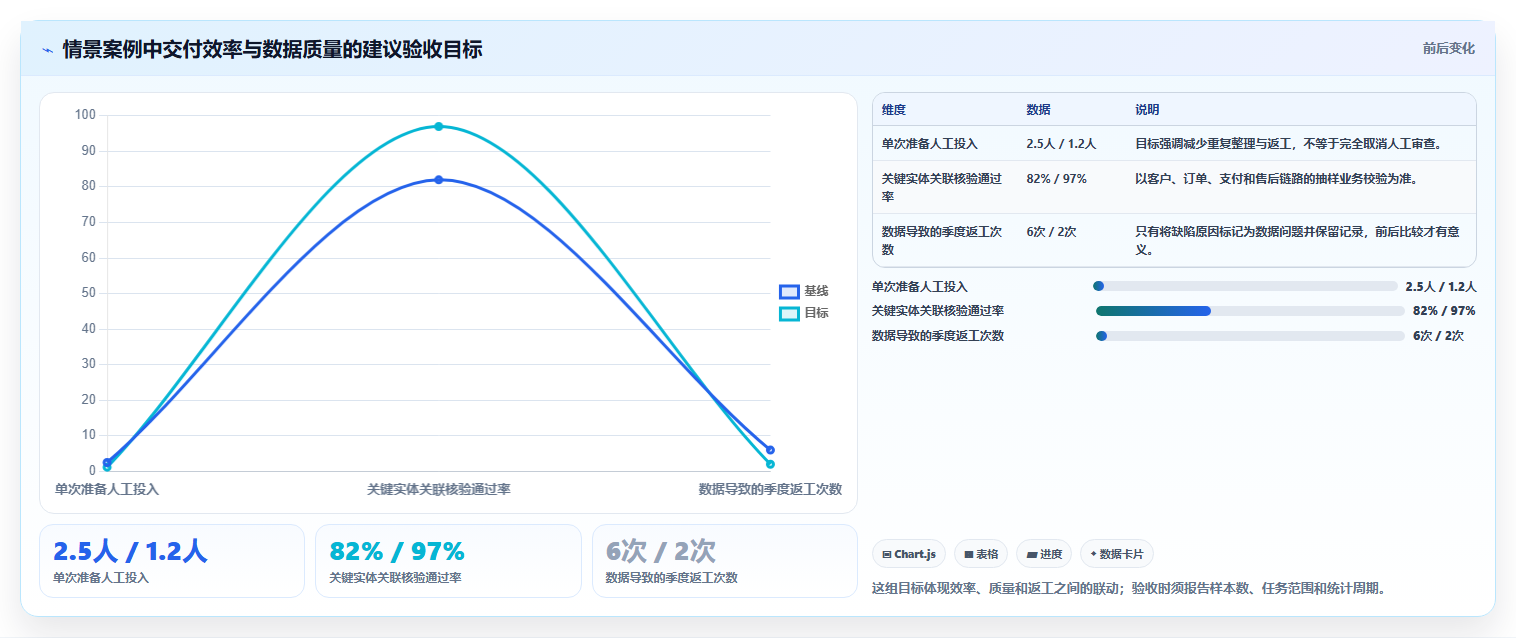
Task: Click the 基线 point at 数据导致的季度返工次数
Action: coord(770,450)
